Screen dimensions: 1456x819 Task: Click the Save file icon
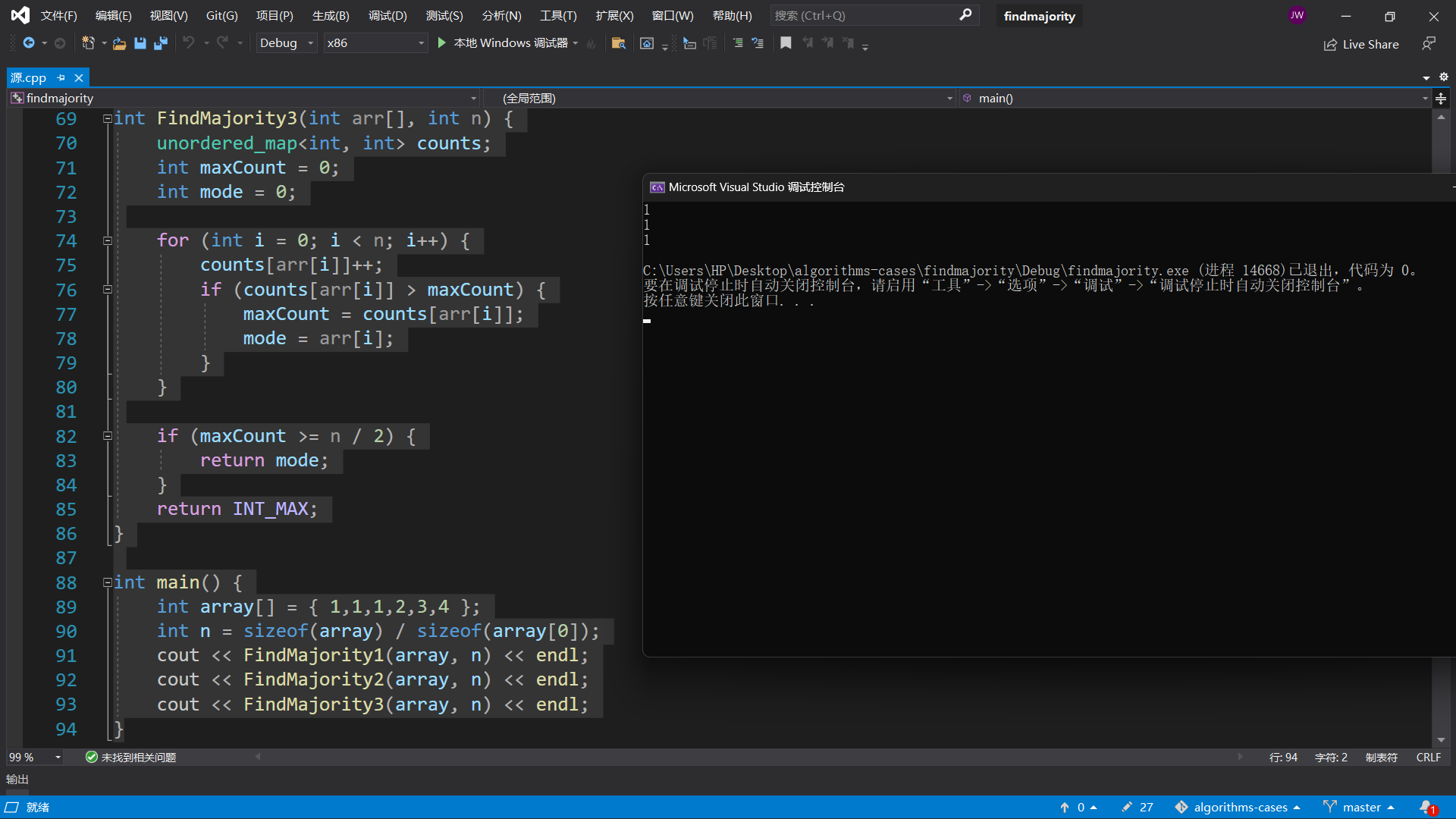click(x=140, y=43)
